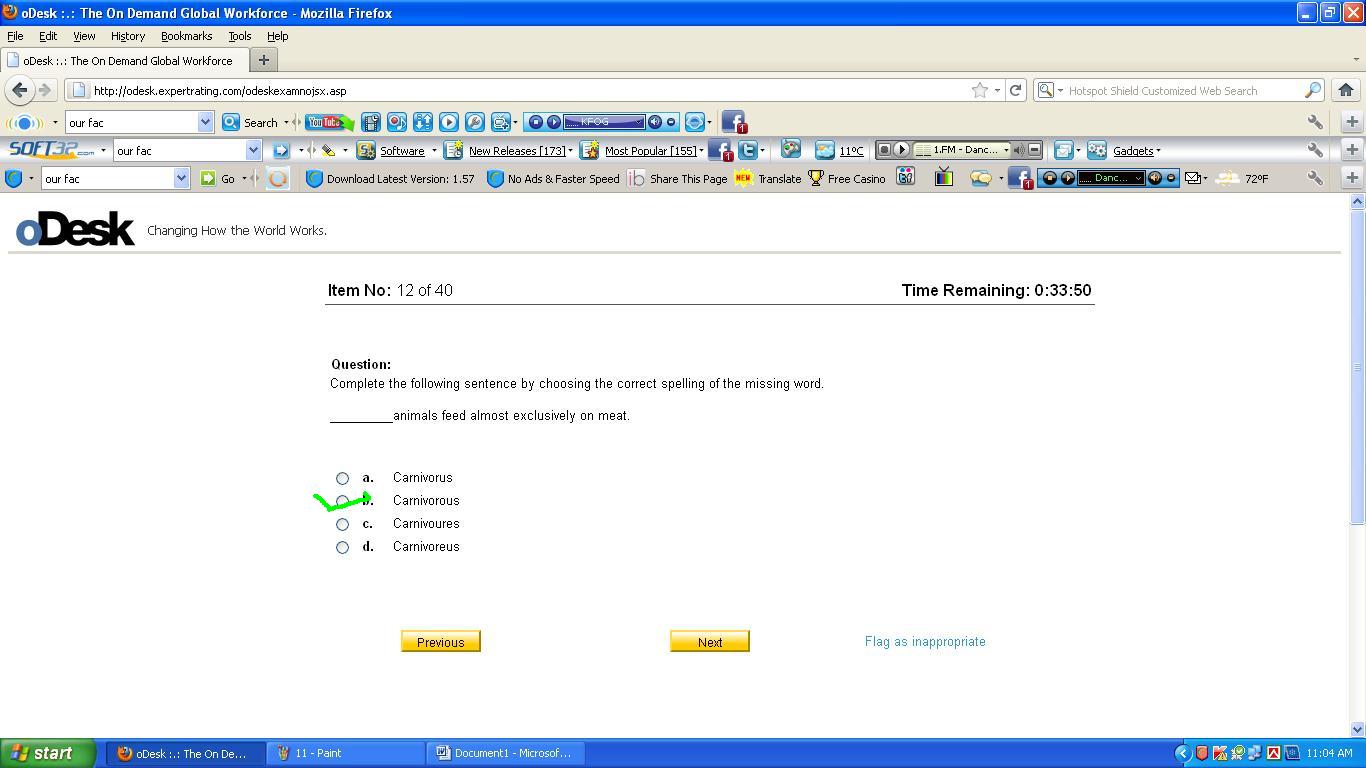Click the Firefox Home icon
This screenshot has height=768, width=1366.
[1346, 90]
